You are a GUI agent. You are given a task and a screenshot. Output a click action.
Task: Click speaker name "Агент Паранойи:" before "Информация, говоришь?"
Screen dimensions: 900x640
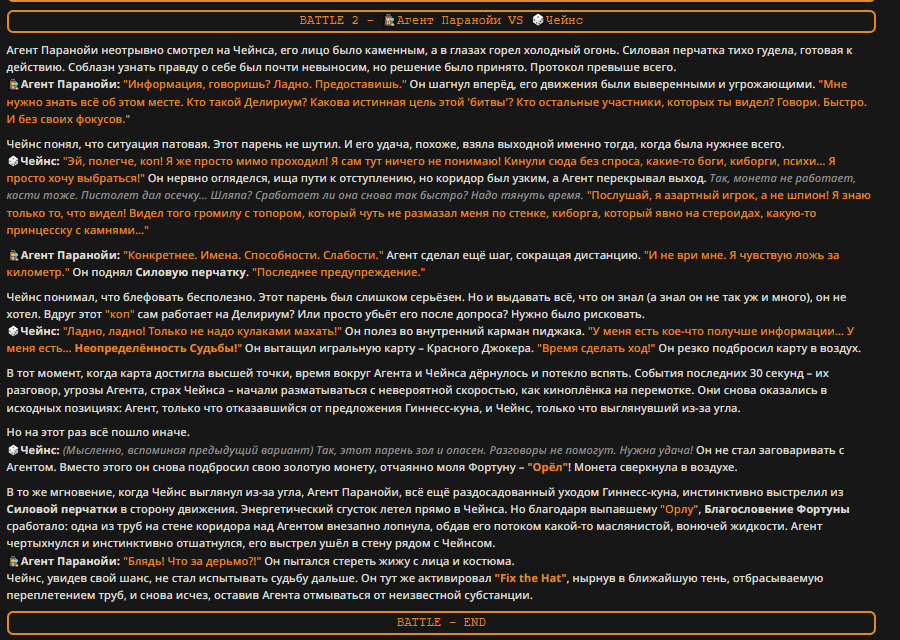pyautogui.click(x=70, y=84)
